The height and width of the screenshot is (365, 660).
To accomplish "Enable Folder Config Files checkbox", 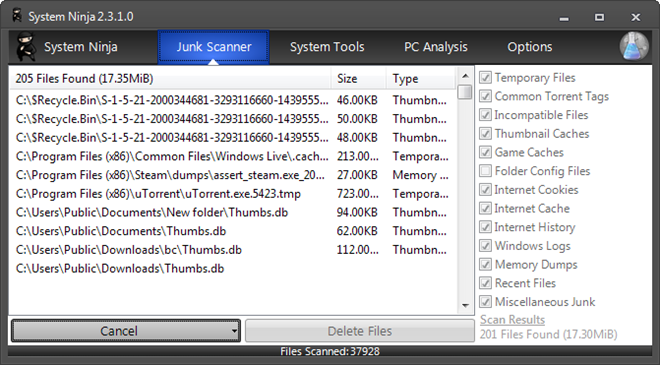I will 485,171.
